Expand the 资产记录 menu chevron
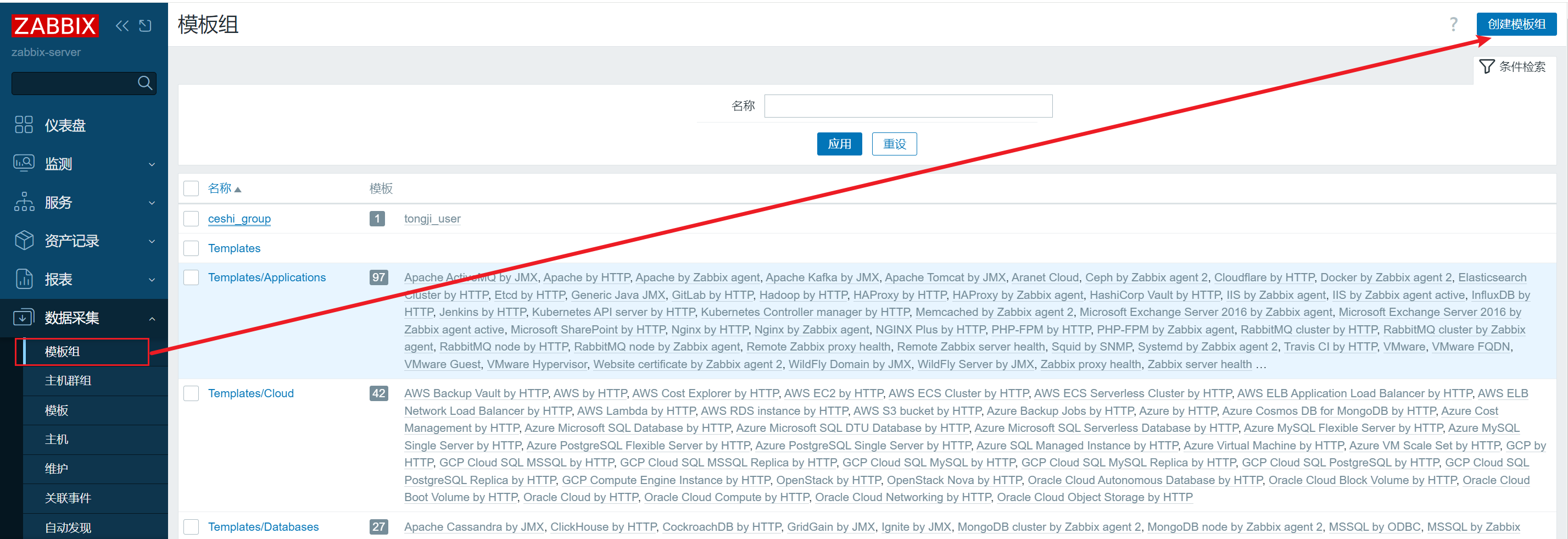 click(x=152, y=241)
